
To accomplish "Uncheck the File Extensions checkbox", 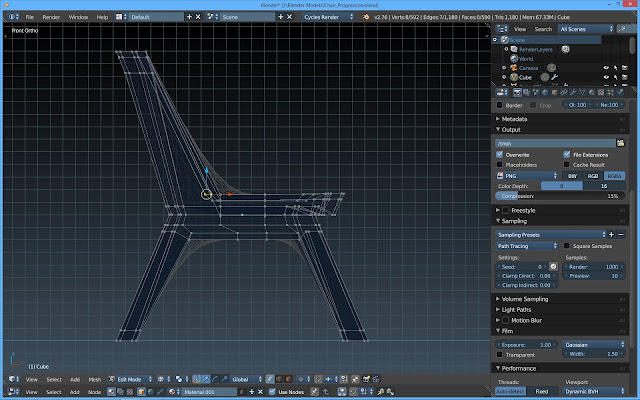I will coord(567,154).
